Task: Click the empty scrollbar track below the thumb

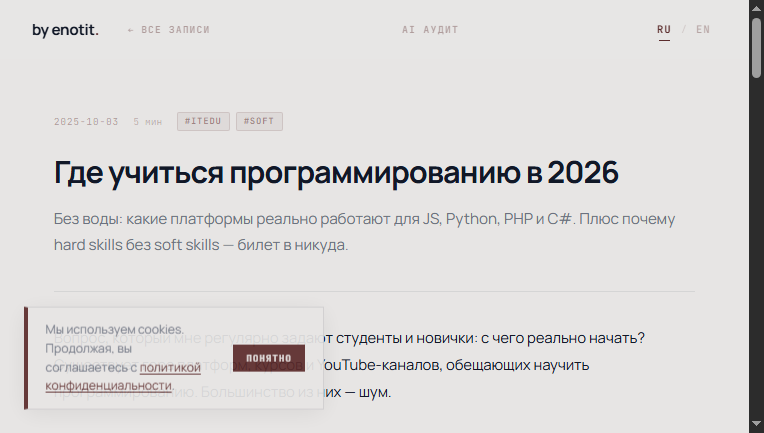Action: pos(756,250)
